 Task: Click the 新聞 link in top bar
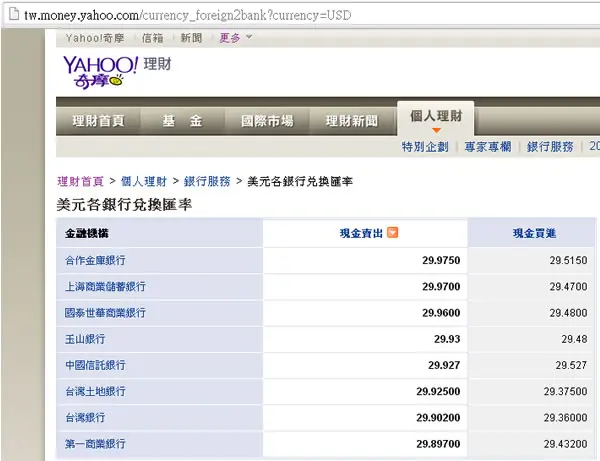(191, 38)
